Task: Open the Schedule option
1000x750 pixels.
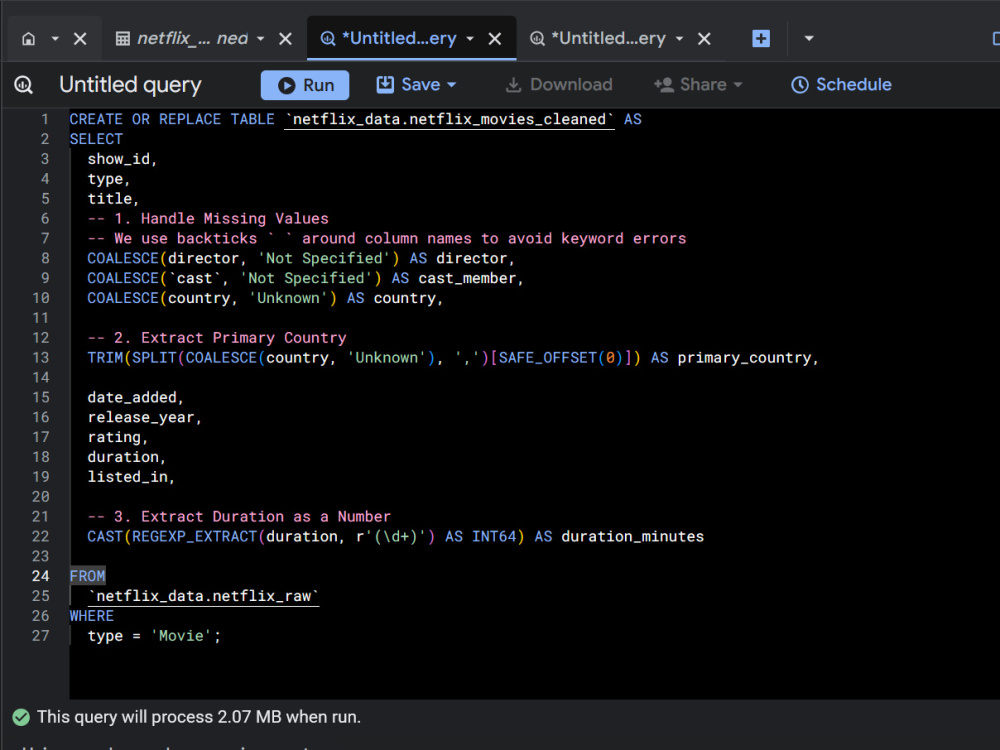Action: 841,85
